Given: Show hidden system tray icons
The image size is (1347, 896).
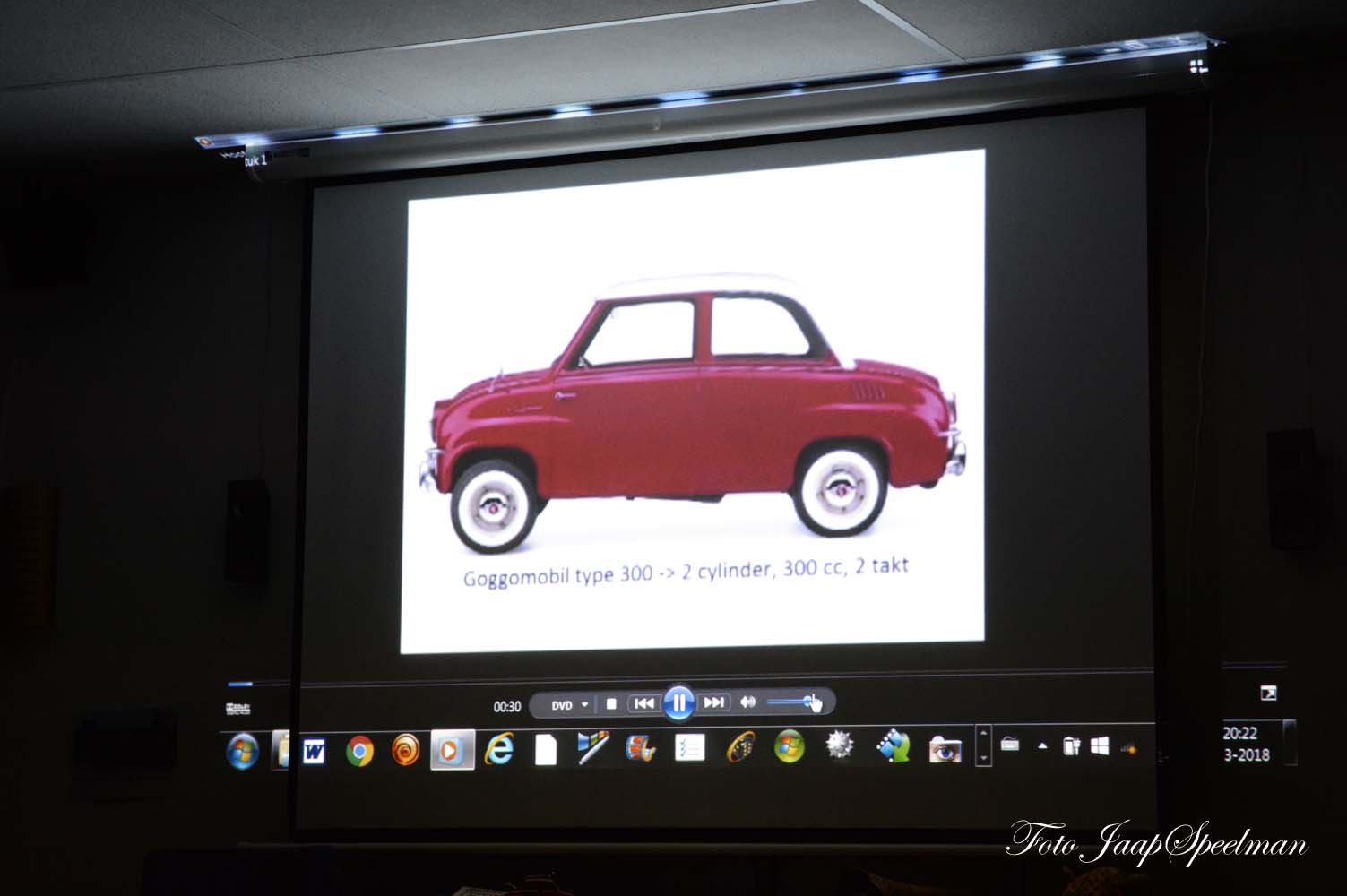Looking at the screenshot, I should (1042, 745).
